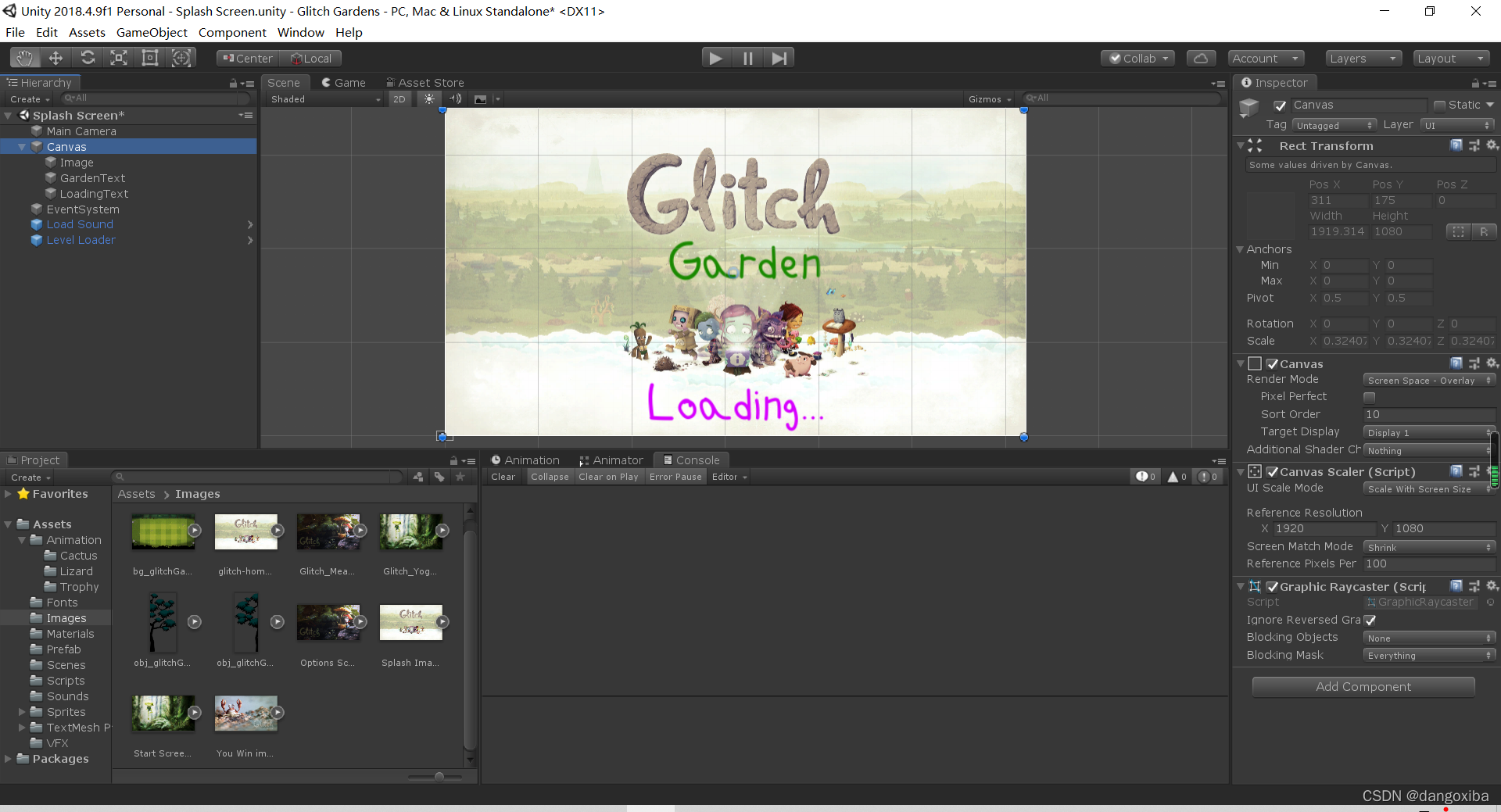Open the Window menu
The height and width of the screenshot is (812, 1501).
click(301, 33)
